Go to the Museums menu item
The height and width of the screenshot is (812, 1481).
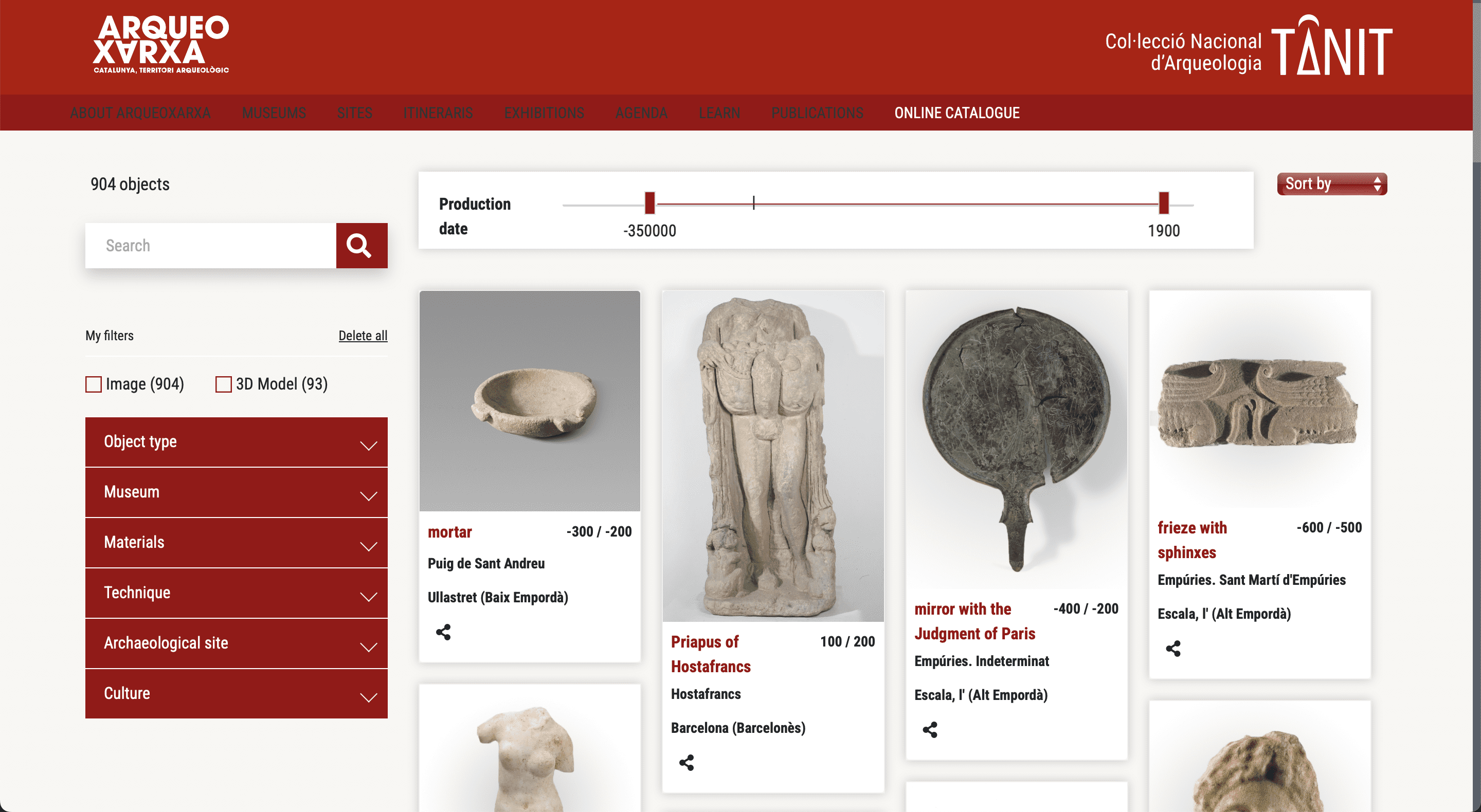pos(274,113)
